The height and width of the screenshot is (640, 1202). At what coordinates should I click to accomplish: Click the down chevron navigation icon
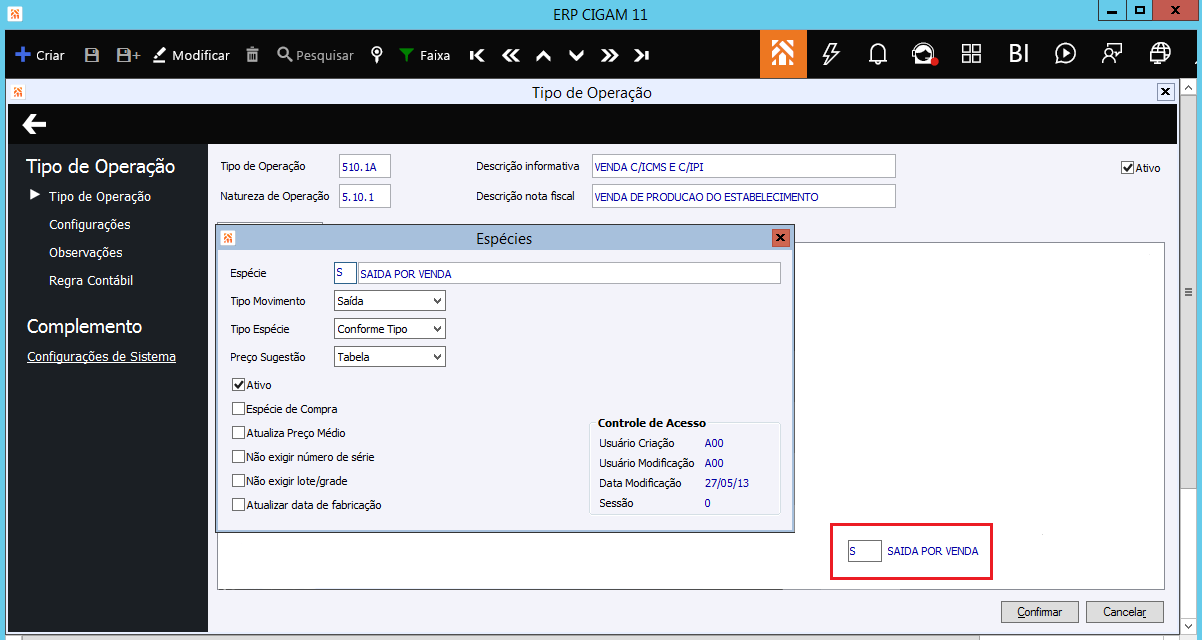[576, 55]
